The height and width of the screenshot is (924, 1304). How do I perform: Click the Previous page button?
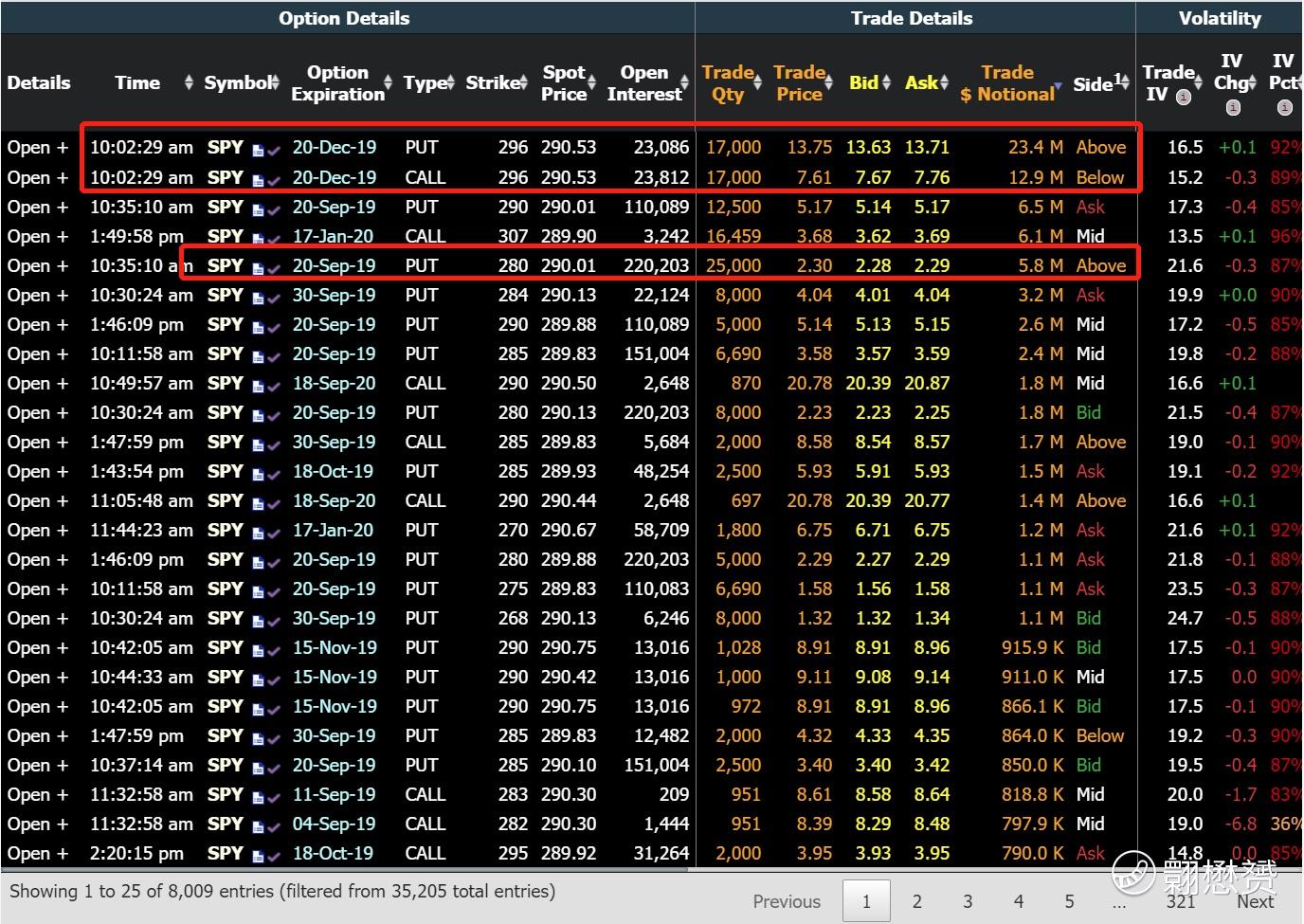tap(787, 901)
